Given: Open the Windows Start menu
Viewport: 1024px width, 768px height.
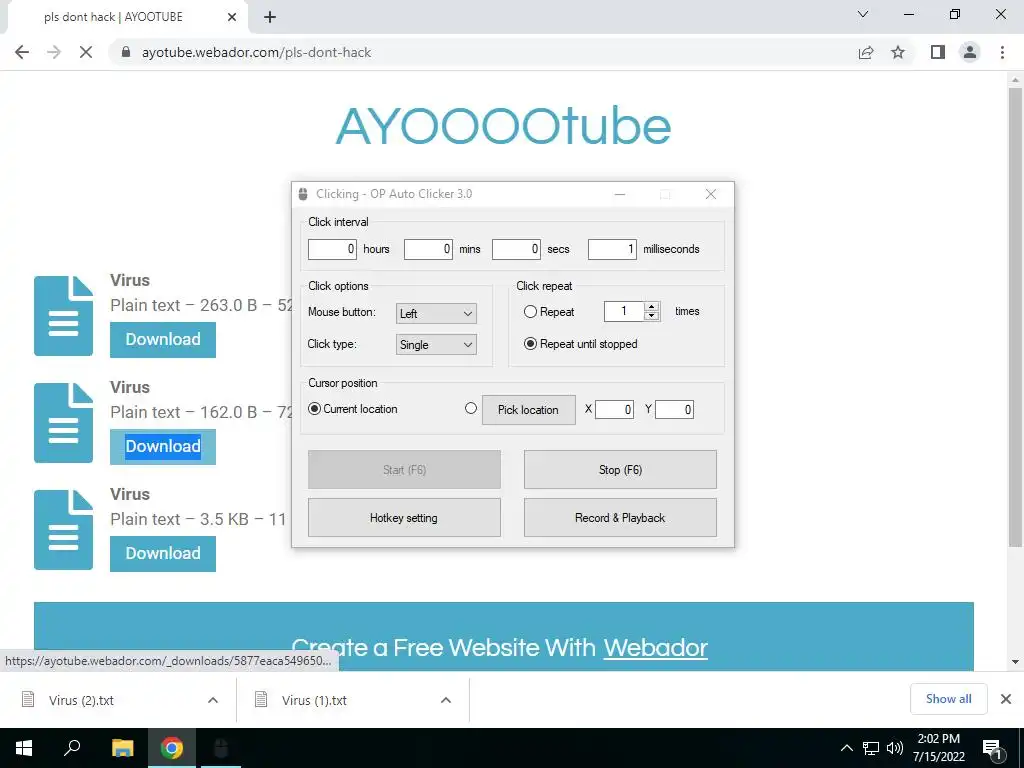Looking at the screenshot, I should point(24,748).
